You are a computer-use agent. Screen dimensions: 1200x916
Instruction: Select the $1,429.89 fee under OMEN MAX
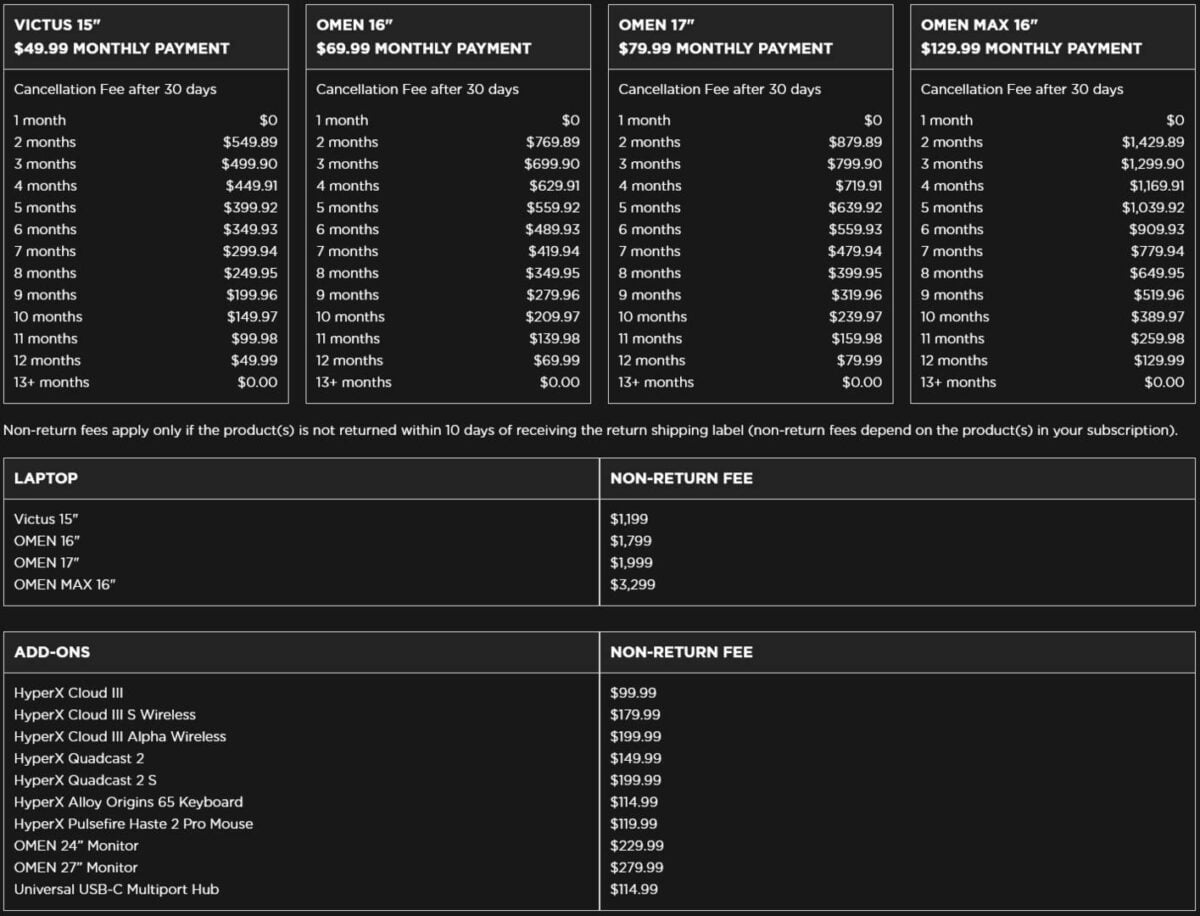[x=1152, y=142]
